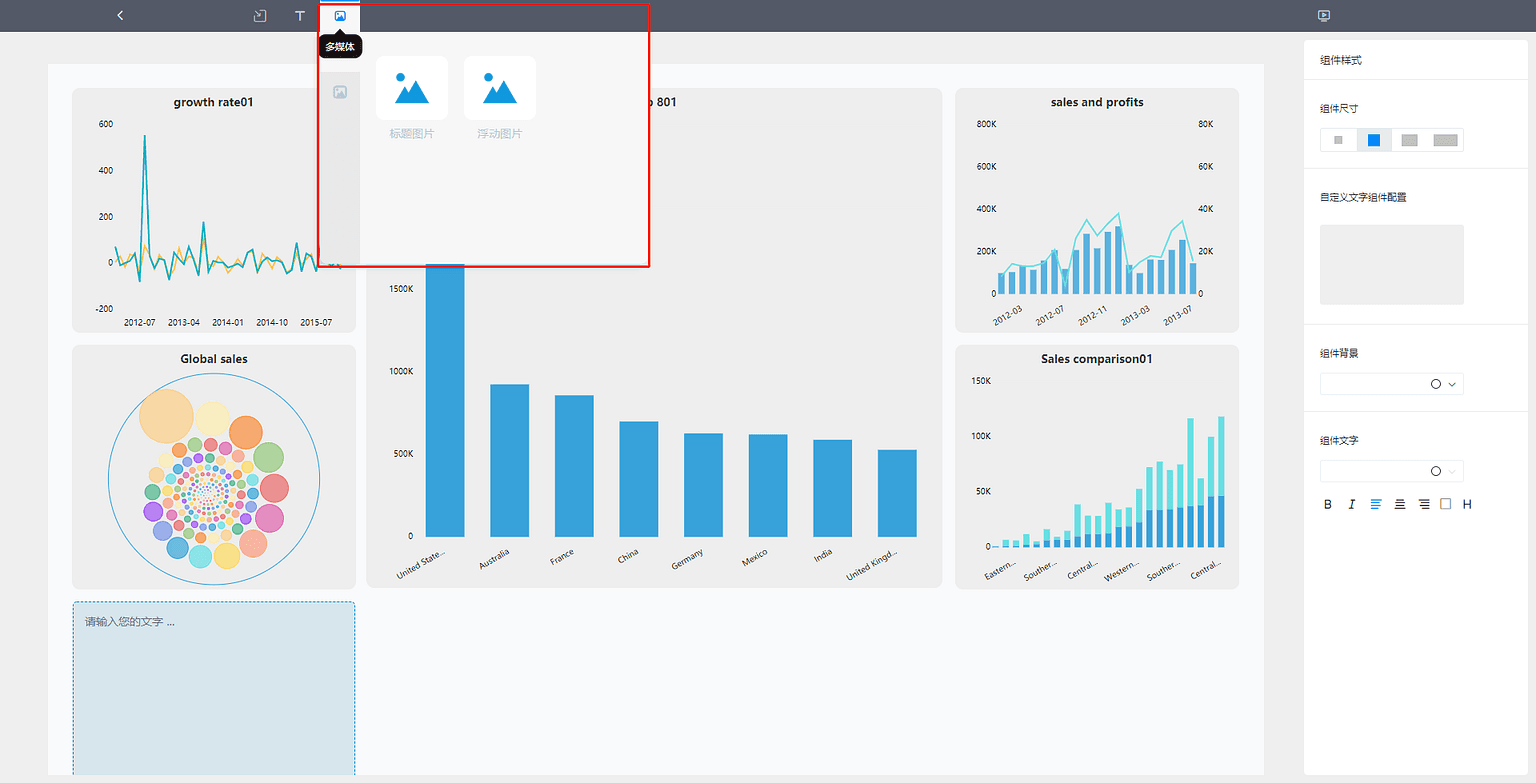Add a 标题图片 title image component

click(412, 88)
